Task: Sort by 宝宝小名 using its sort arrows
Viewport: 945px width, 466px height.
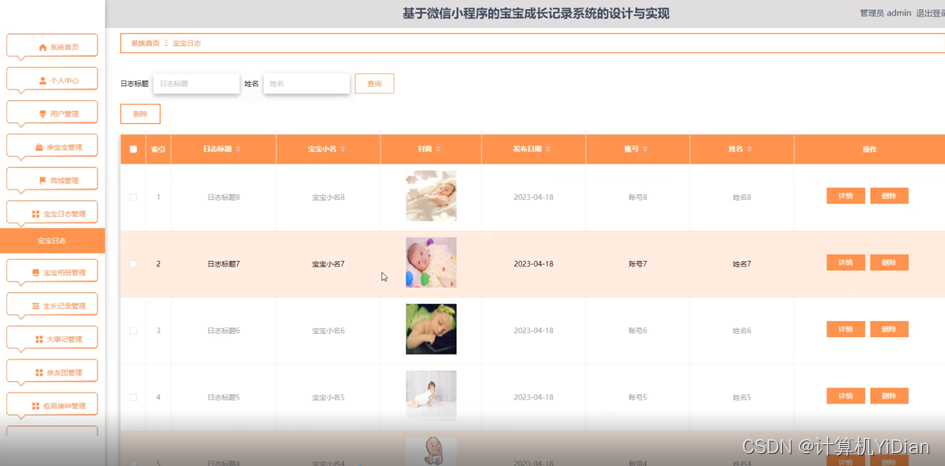Action: click(x=342, y=149)
